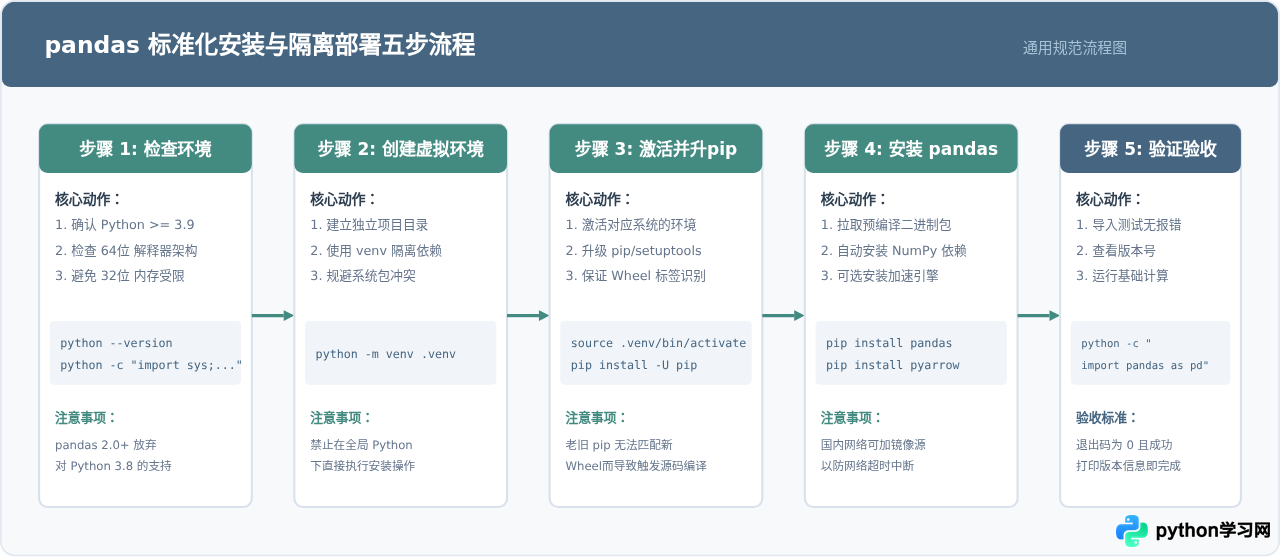The width and height of the screenshot is (1280, 557).
Task: Click '退出码为 0 且成功' text
Action: [1124, 445]
